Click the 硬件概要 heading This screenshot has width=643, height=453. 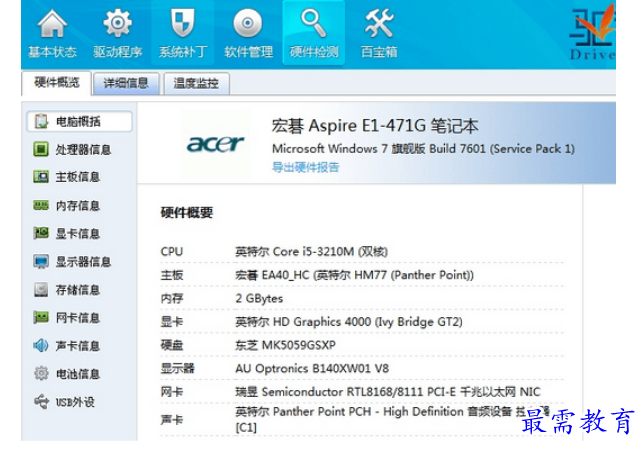(187, 212)
